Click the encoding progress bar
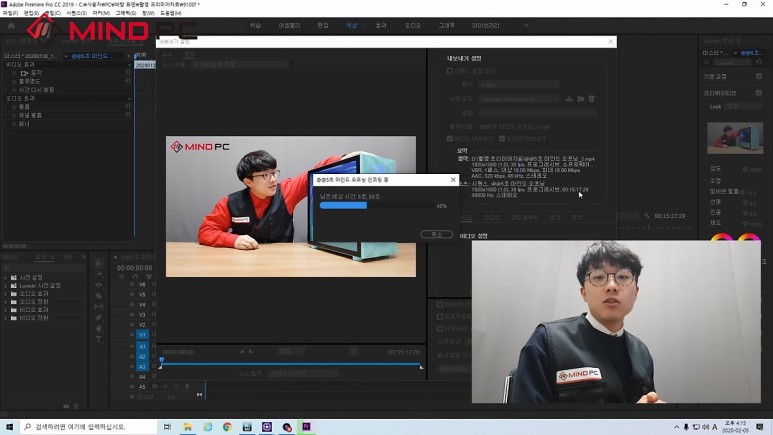The width and height of the screenshot is (773, 435). coord(377,206)
